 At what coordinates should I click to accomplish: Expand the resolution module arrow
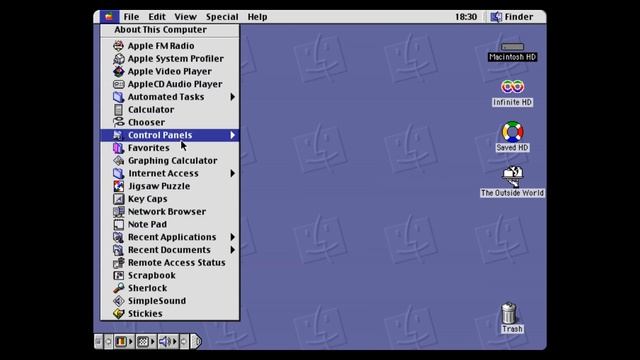pyautogui.click(x=153, y=342)
